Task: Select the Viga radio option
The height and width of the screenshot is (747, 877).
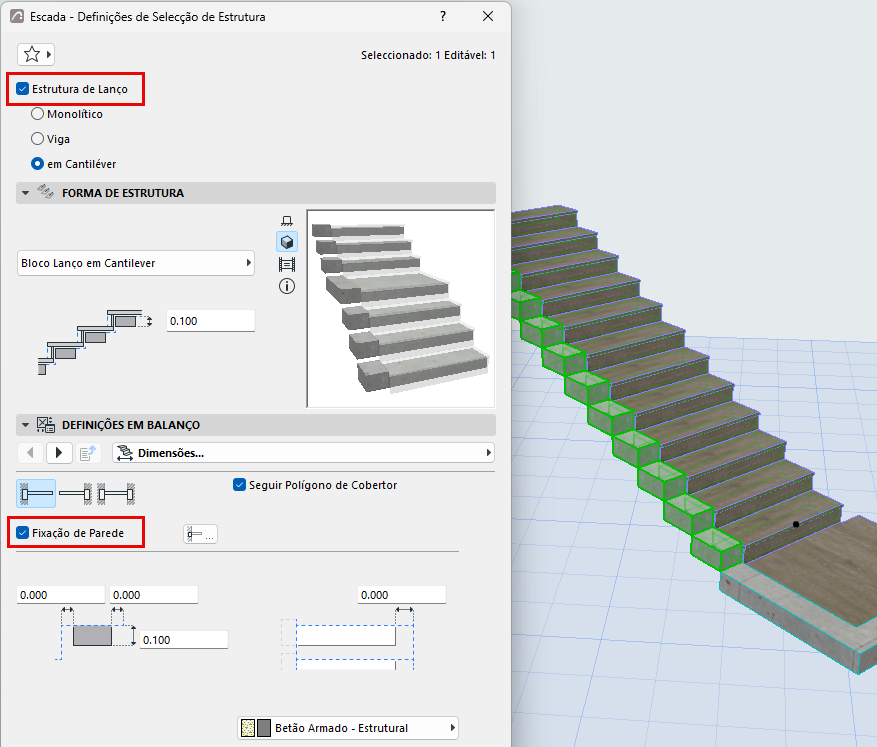Action: click(37, 139)
